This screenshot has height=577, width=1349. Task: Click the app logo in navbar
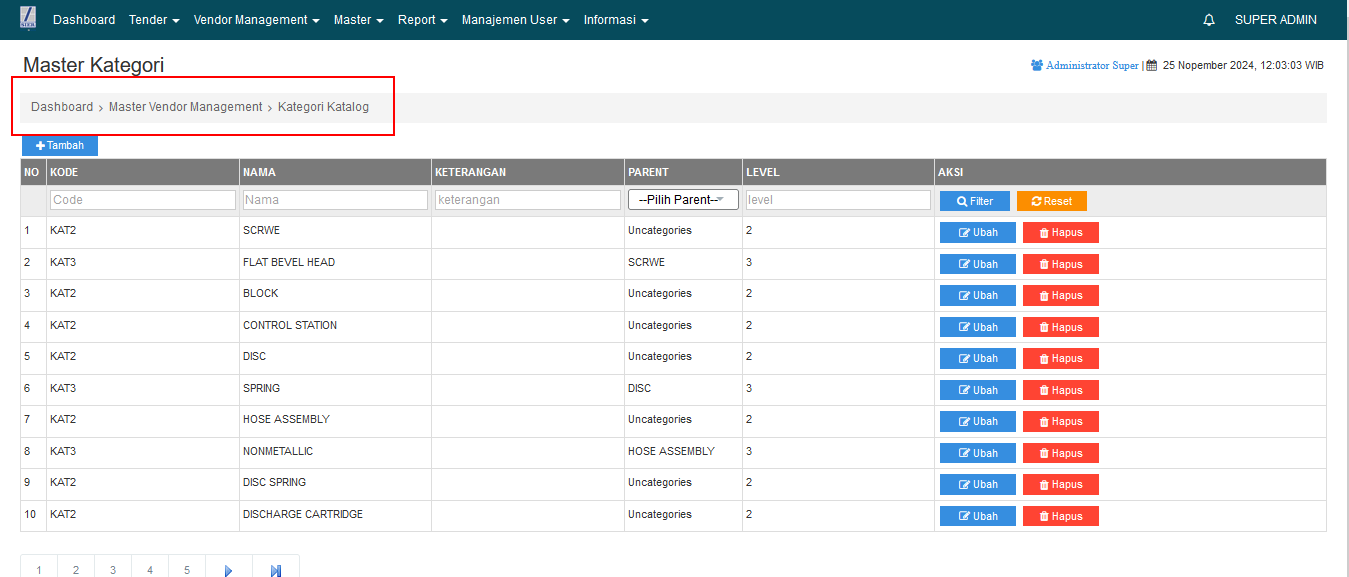[x=27, y=20]
